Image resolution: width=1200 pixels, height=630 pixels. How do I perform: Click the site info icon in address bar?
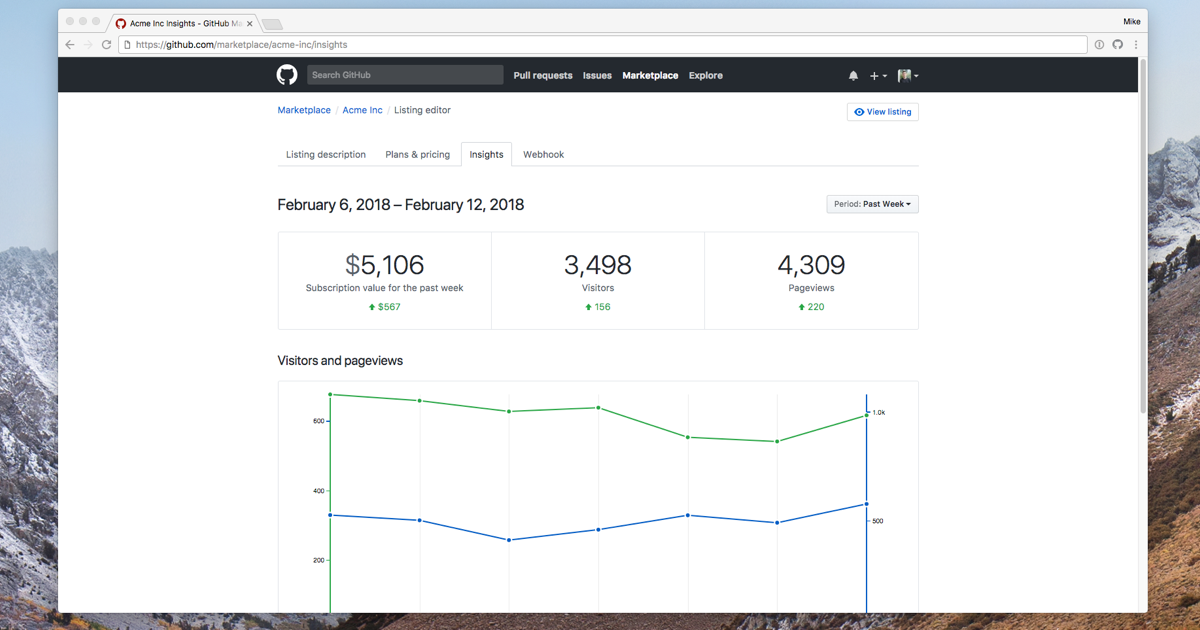tap(127, 45)
